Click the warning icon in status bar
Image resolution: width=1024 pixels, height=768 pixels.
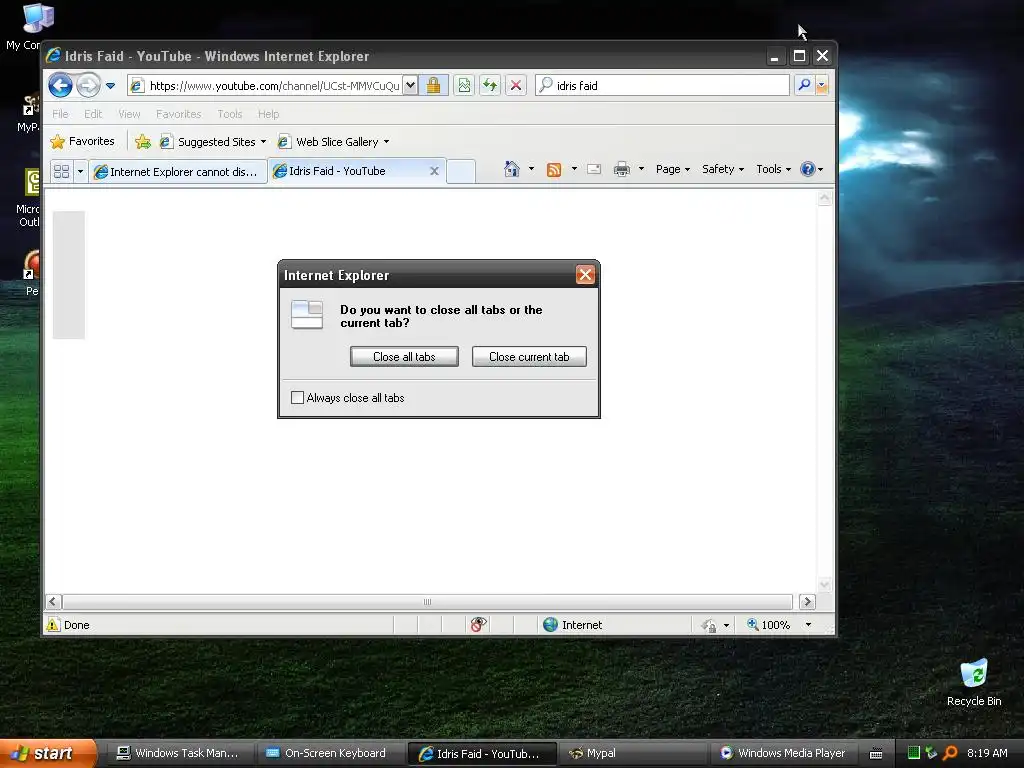(53, 625)
